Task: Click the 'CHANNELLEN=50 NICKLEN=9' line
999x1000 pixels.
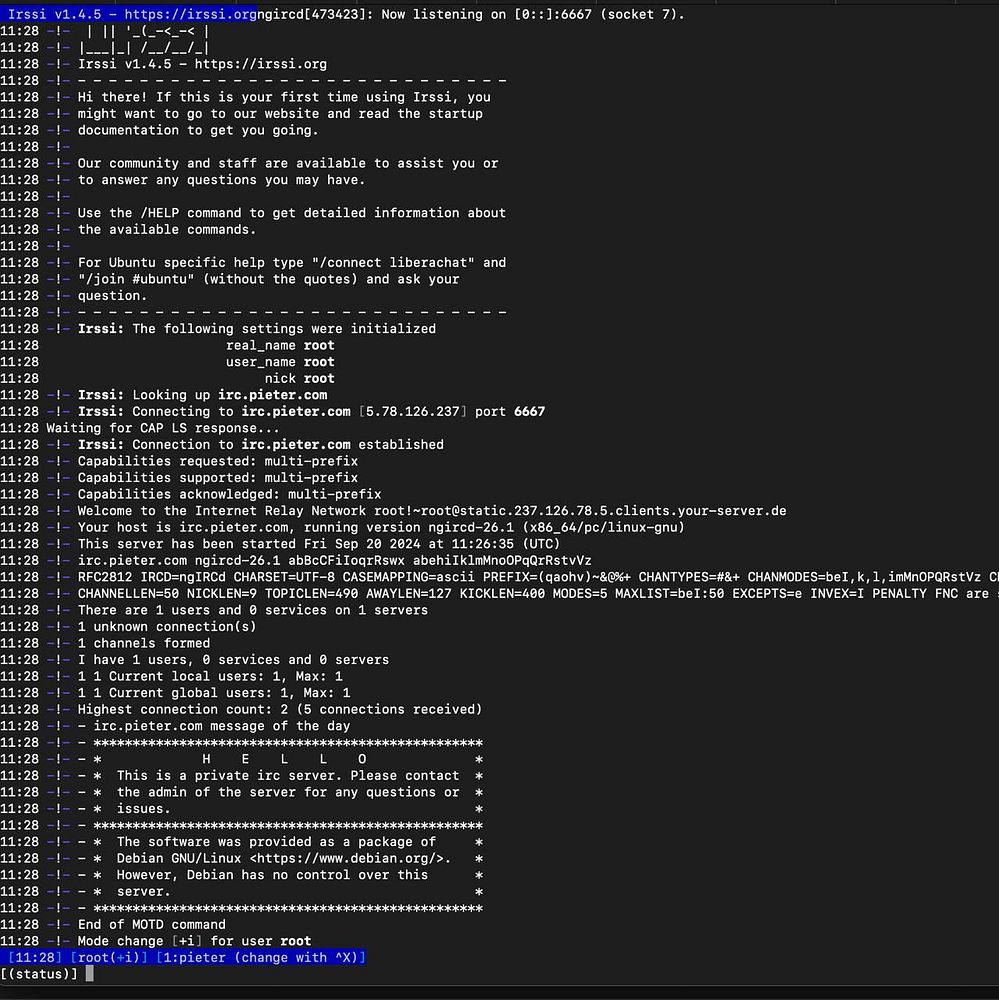Action: (538, 594)
